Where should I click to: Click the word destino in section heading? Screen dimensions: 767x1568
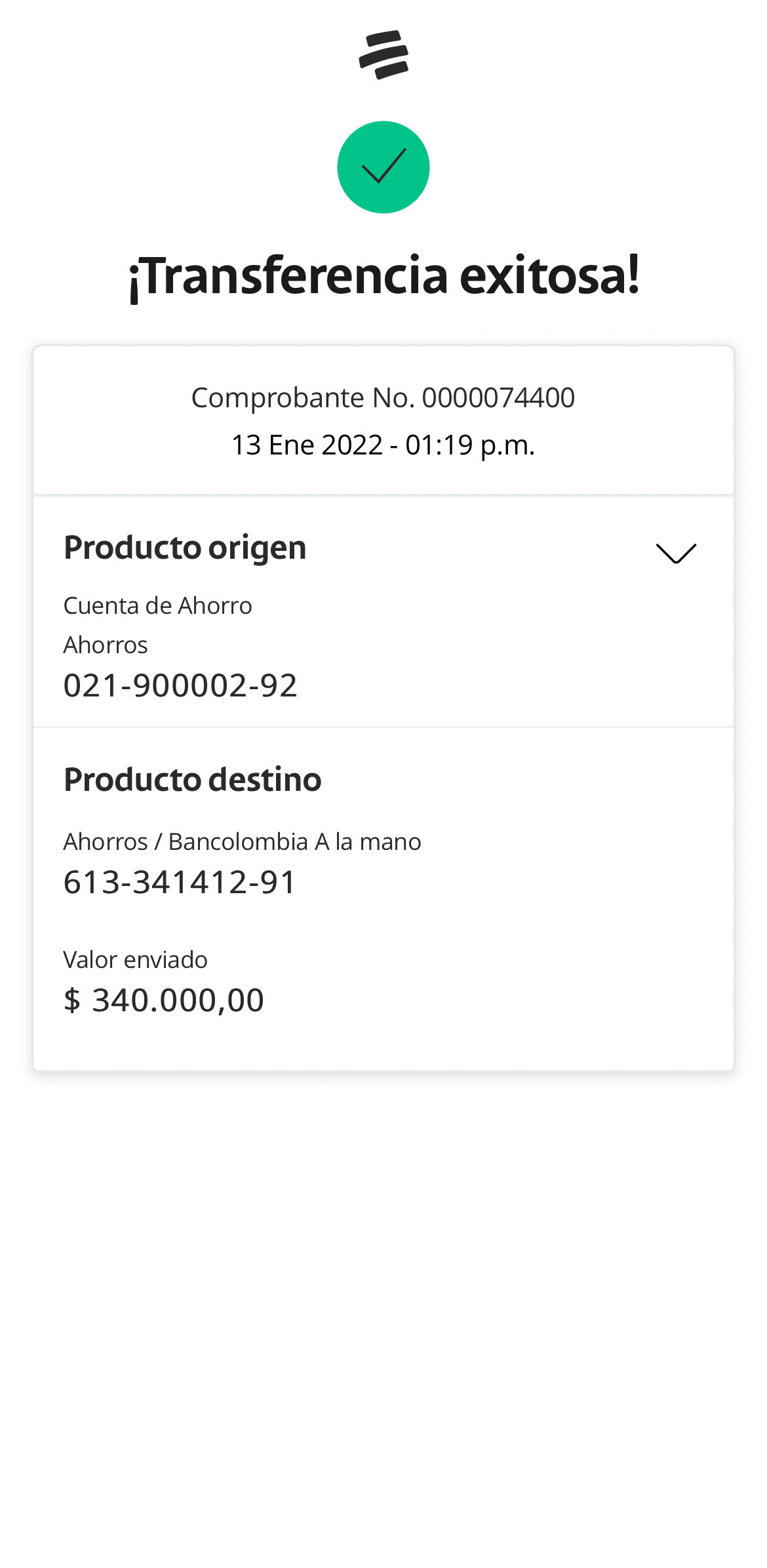[265, 780]
